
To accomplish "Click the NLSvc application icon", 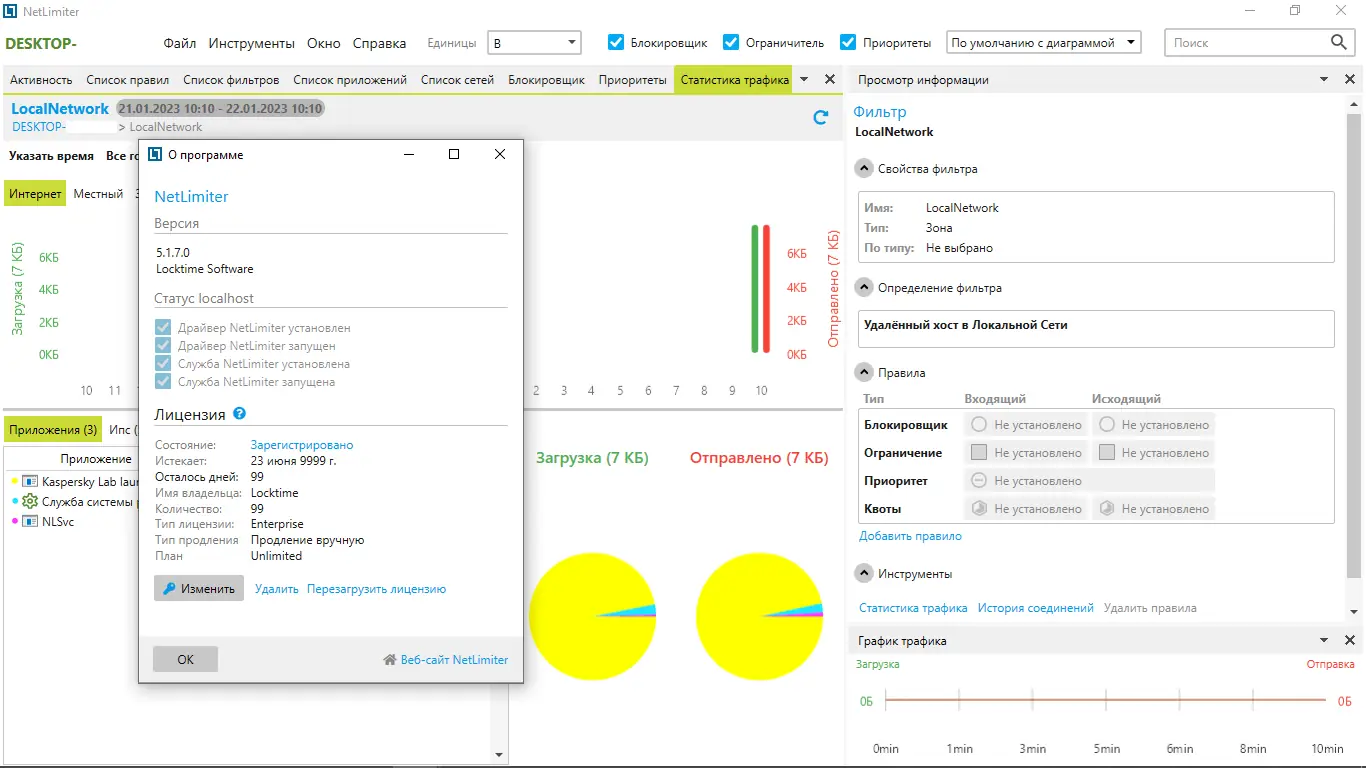I will pos(30,522).
